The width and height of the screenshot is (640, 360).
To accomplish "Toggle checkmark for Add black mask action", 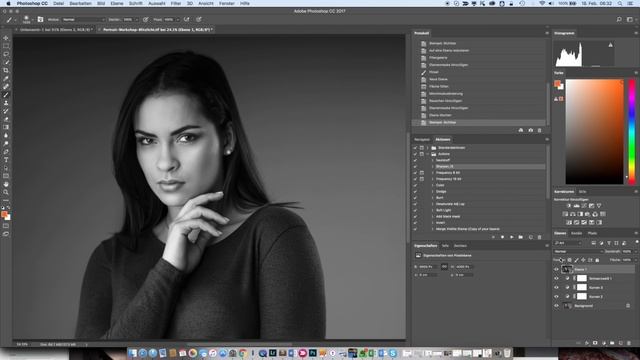I will [415, 216].
